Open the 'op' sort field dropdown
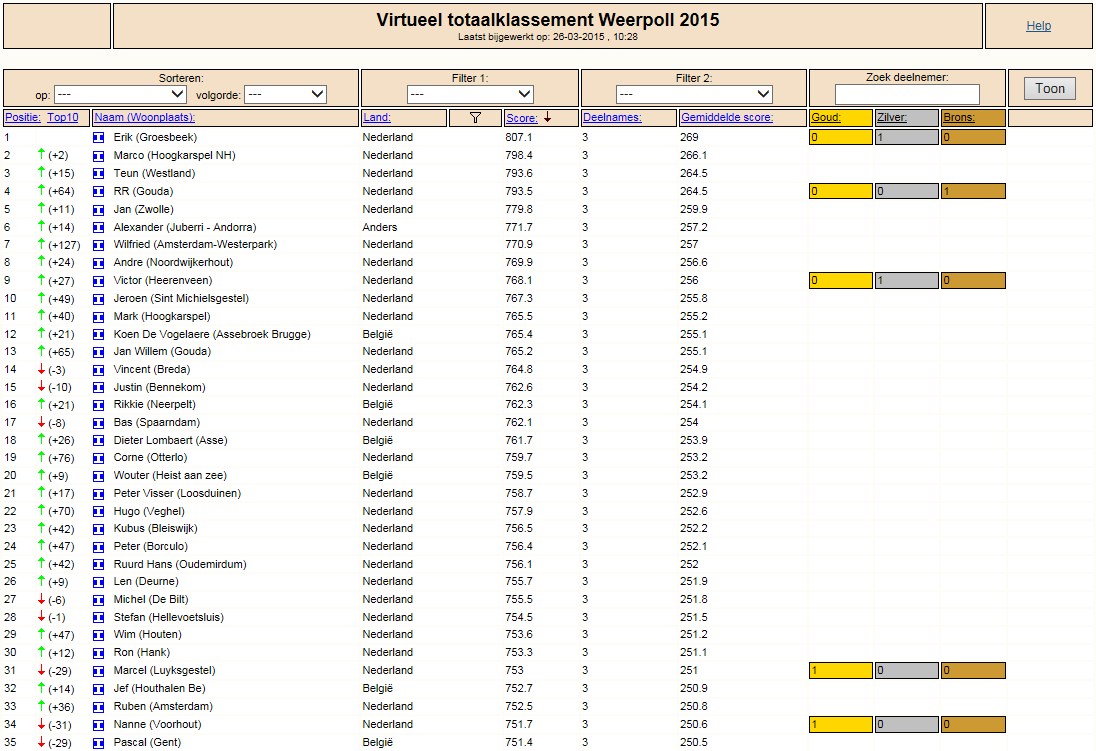The height and width of the screenshot is (751, 1096). pyautogui.click(x=120, y=94)
